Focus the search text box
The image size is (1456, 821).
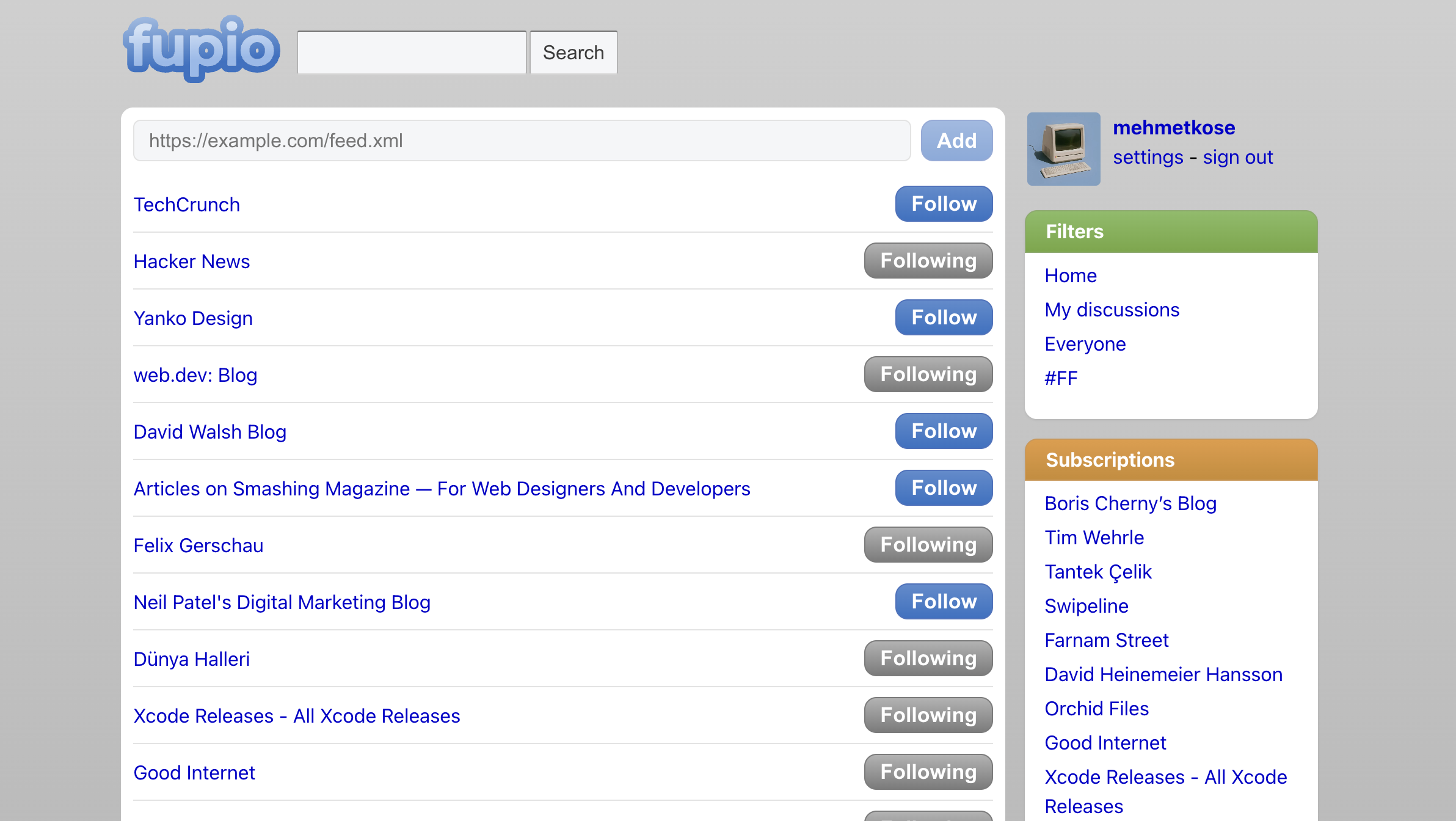pos(412,53)
